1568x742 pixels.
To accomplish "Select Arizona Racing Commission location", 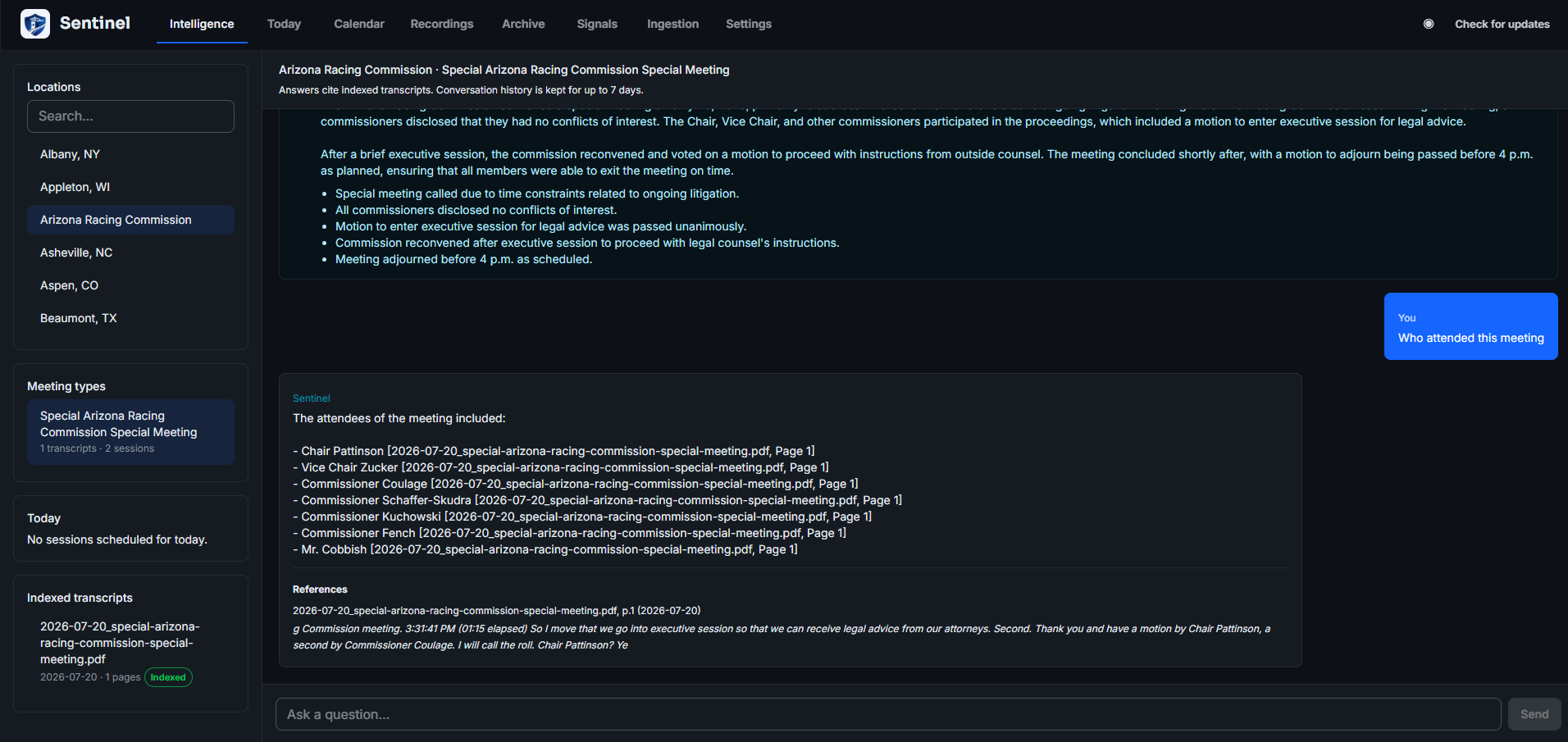I will tap(130, 220).
